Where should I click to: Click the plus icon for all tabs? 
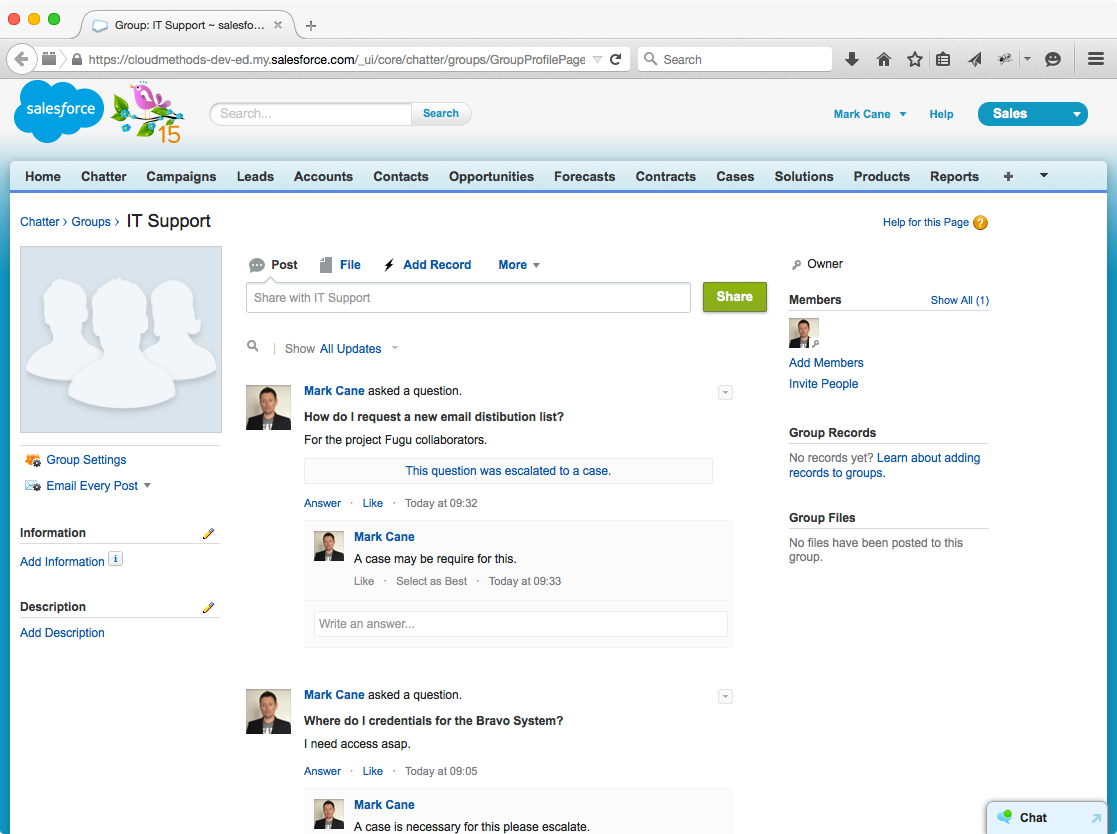tap(1008, 176)
